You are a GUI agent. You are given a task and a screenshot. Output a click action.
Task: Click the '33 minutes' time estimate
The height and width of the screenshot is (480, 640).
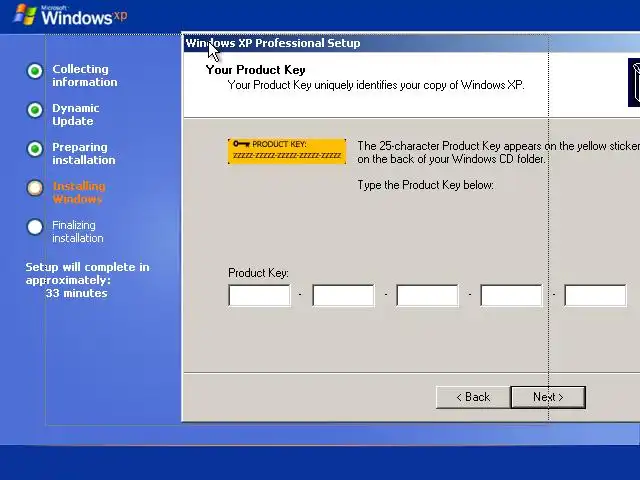click(76, 293)
